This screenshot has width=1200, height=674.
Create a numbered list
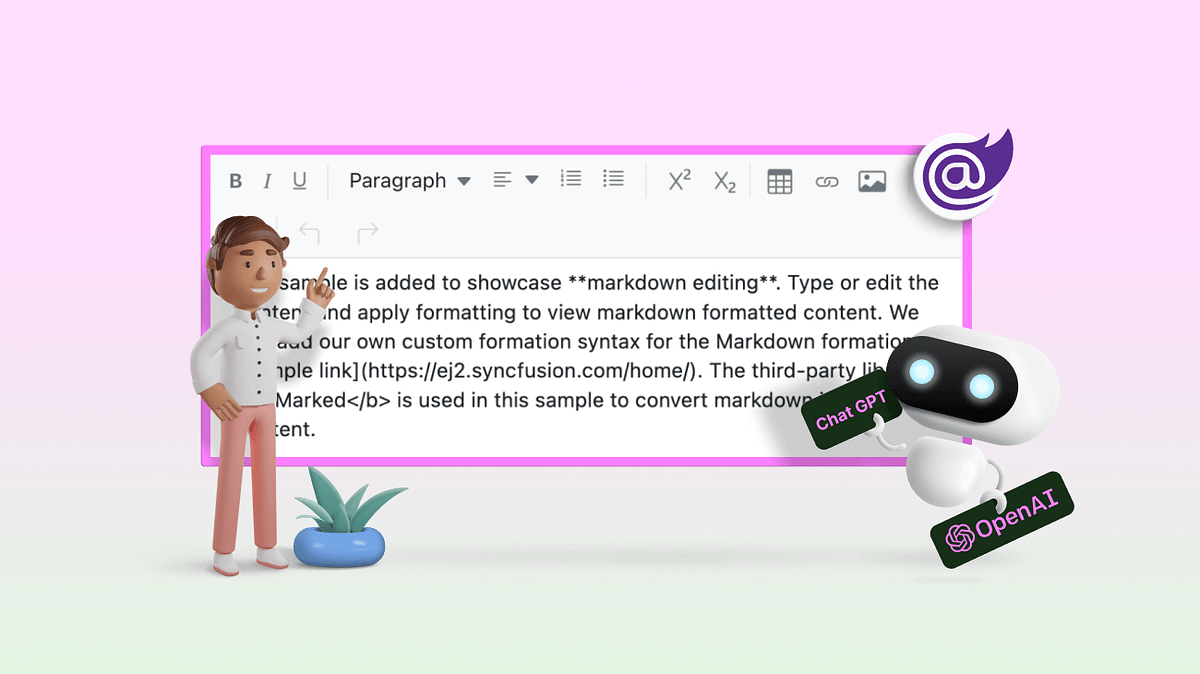(x=570, y=180)
